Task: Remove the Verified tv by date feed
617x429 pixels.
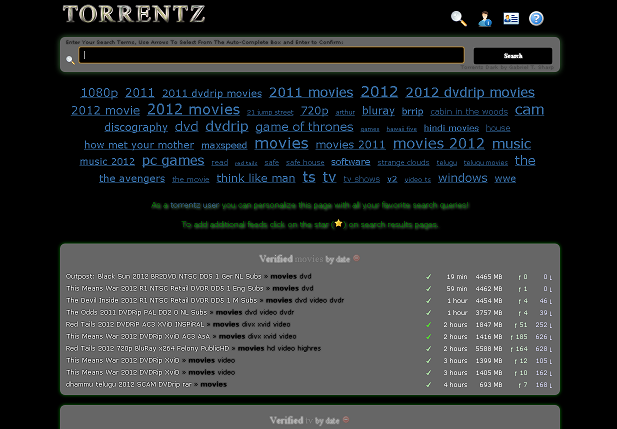Action: pos(346,420)
